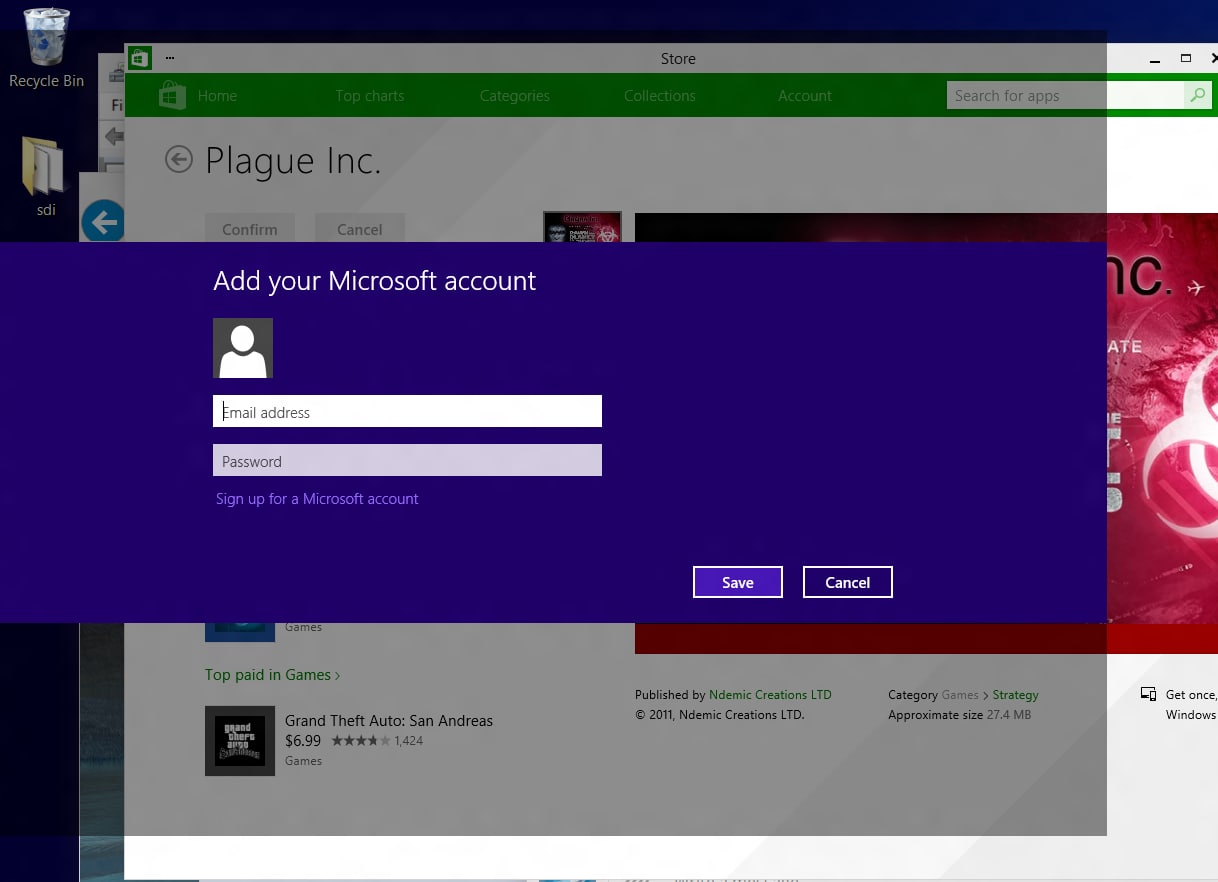Click the Store shopping bag logo

pos(173,95)
